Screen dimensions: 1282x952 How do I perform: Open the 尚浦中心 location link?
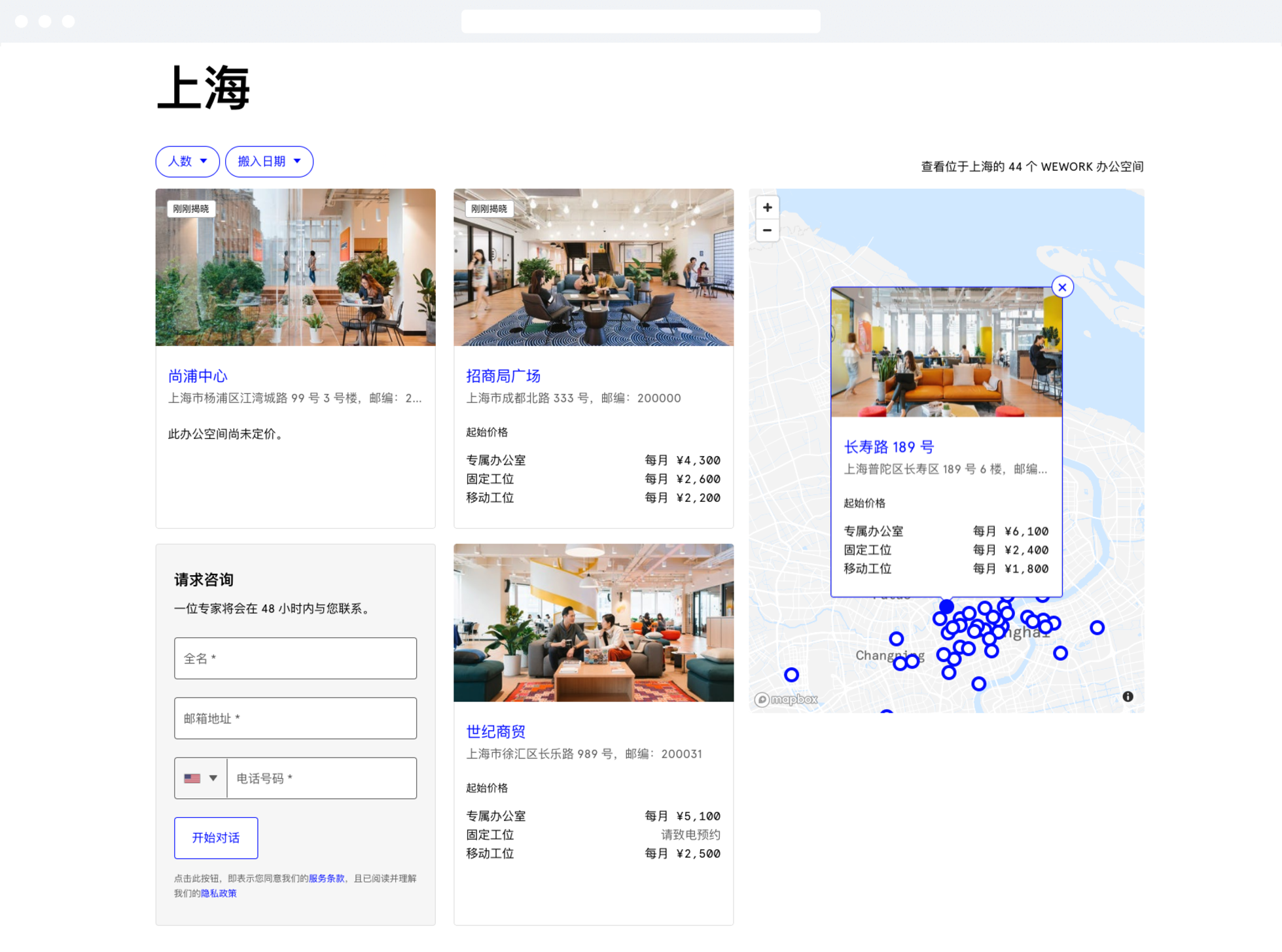[x=198, y=376]
